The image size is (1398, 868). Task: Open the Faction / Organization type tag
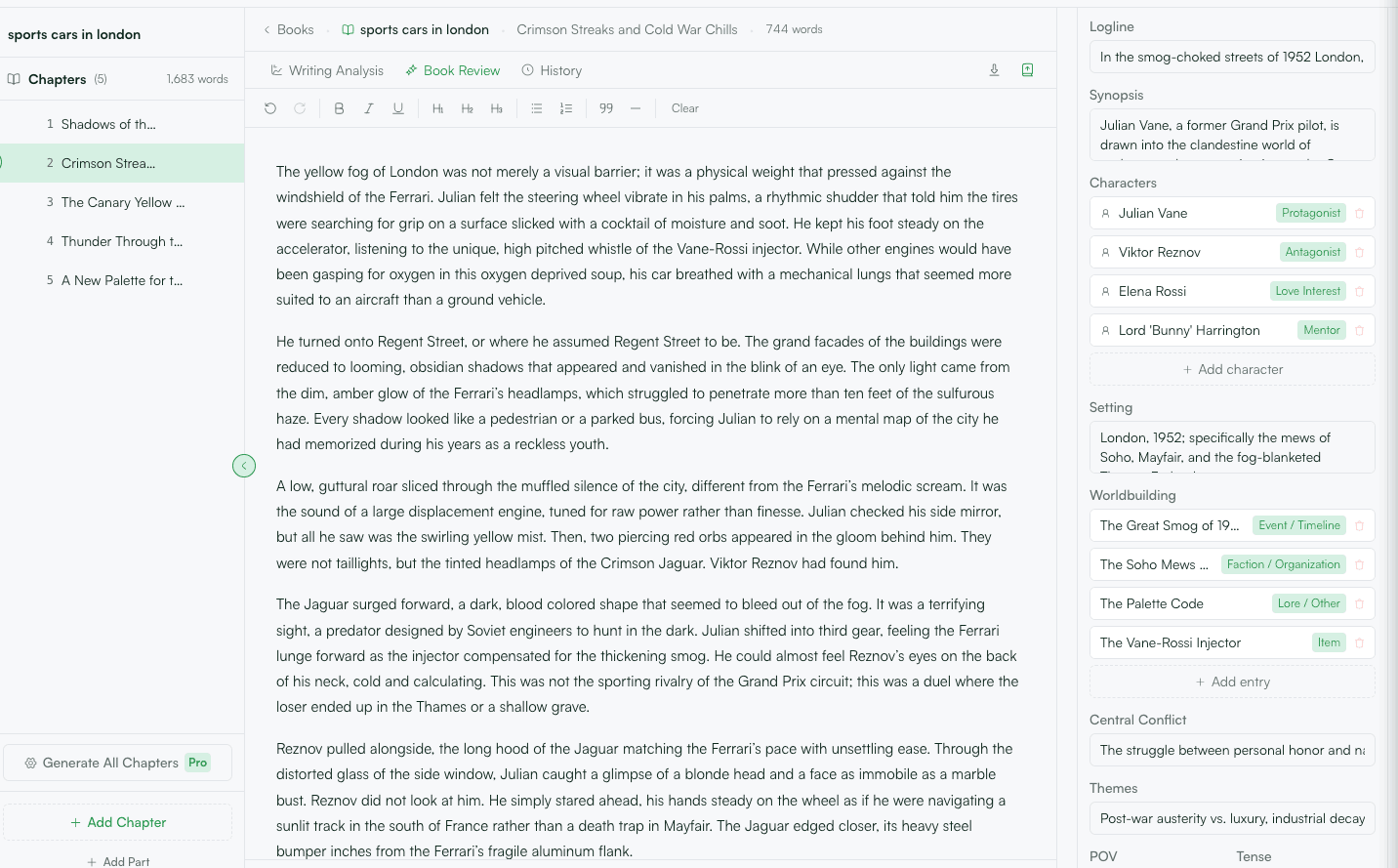point(1284,564)
